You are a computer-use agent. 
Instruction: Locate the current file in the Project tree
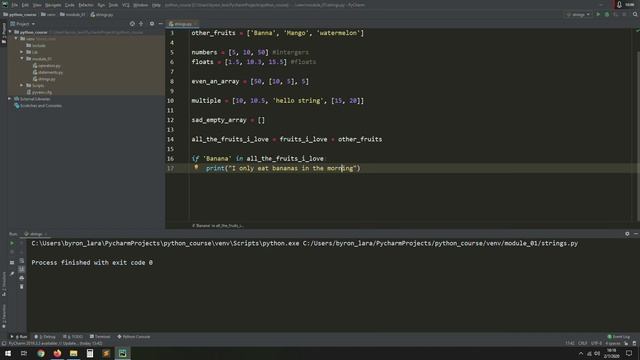(x=132, y=24)
